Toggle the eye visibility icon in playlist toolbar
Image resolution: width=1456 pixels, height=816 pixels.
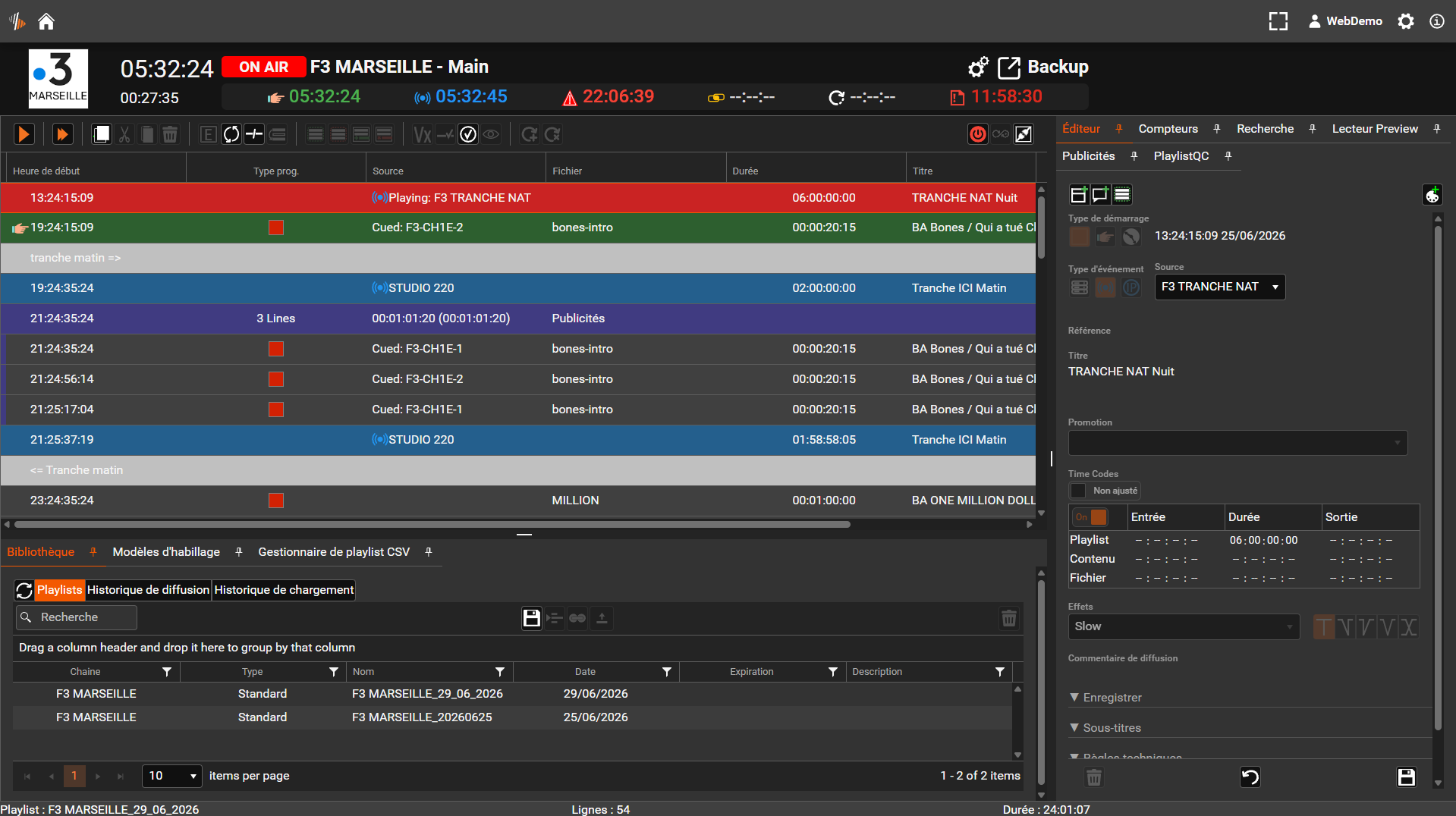point(491,134)
